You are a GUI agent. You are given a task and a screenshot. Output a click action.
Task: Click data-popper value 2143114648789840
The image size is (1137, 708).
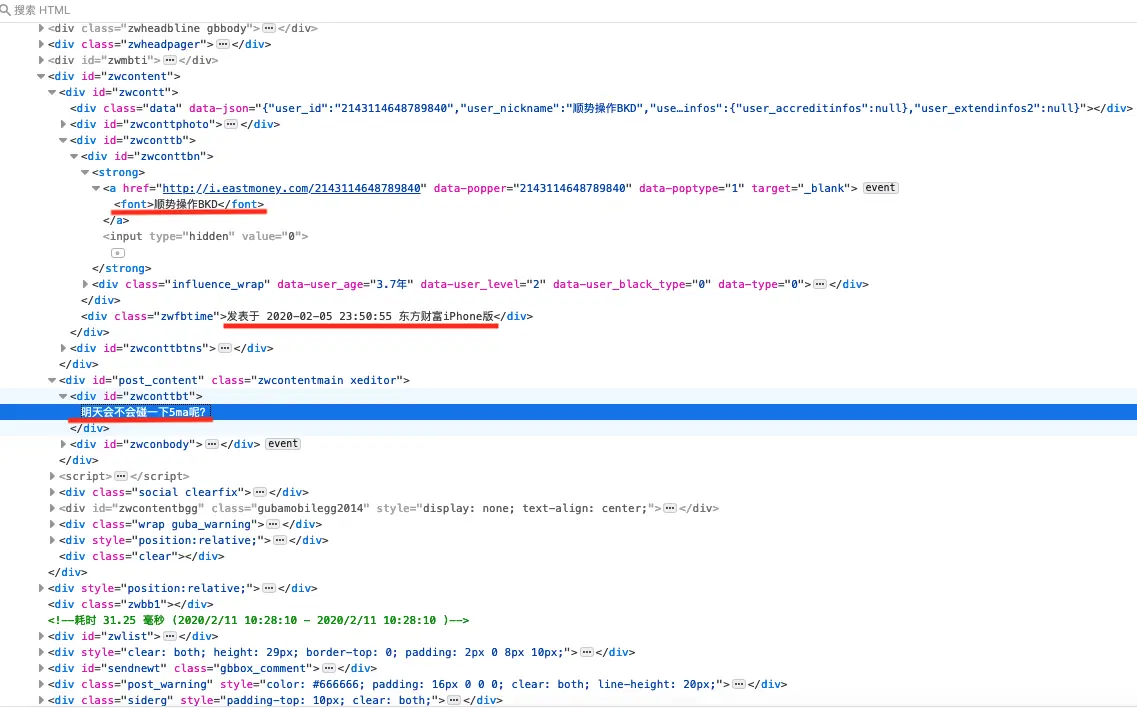point(572,188)
